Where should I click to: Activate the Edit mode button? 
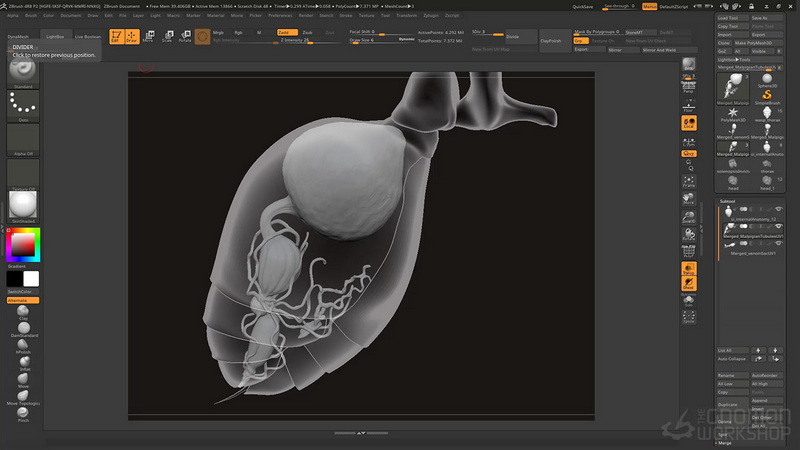(116, 37)
